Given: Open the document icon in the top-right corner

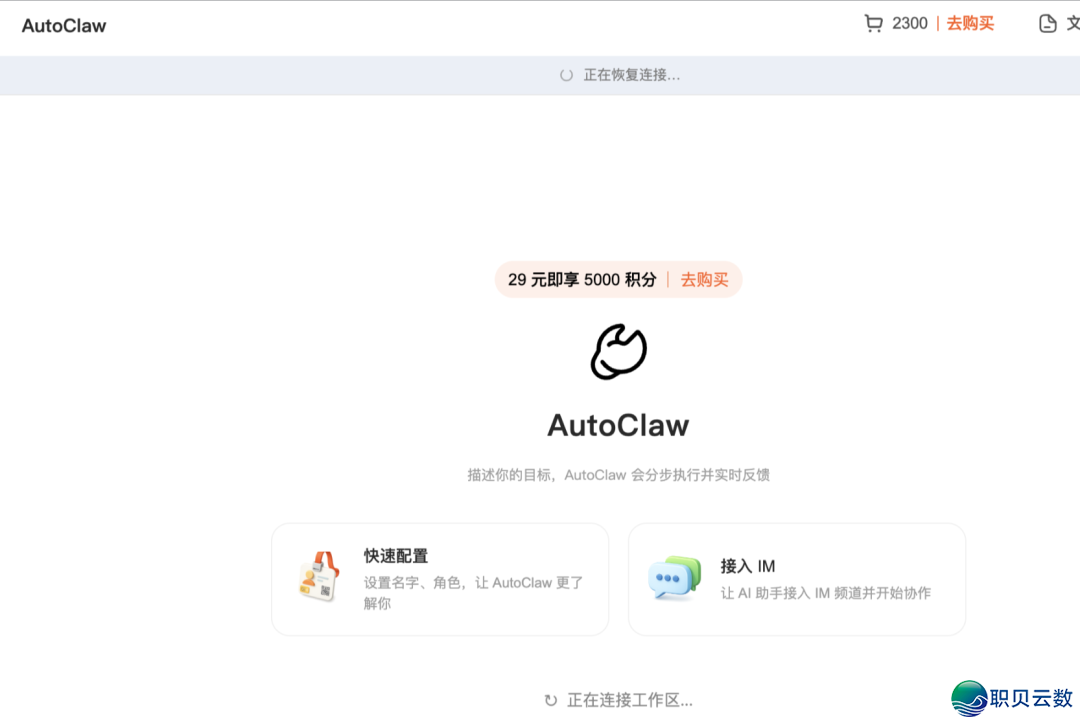Looking at the screenshot, I should pyautogui.click(x=1046, y=22).
